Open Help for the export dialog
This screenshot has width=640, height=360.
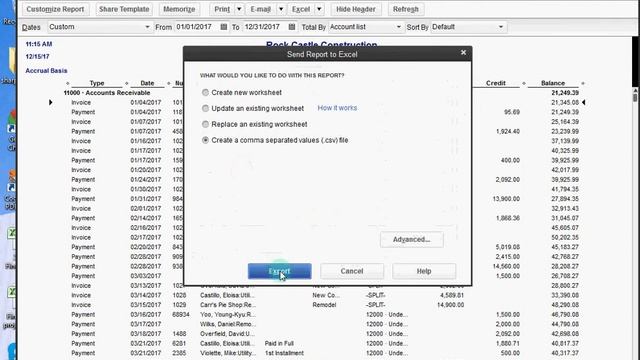[424, 271]
